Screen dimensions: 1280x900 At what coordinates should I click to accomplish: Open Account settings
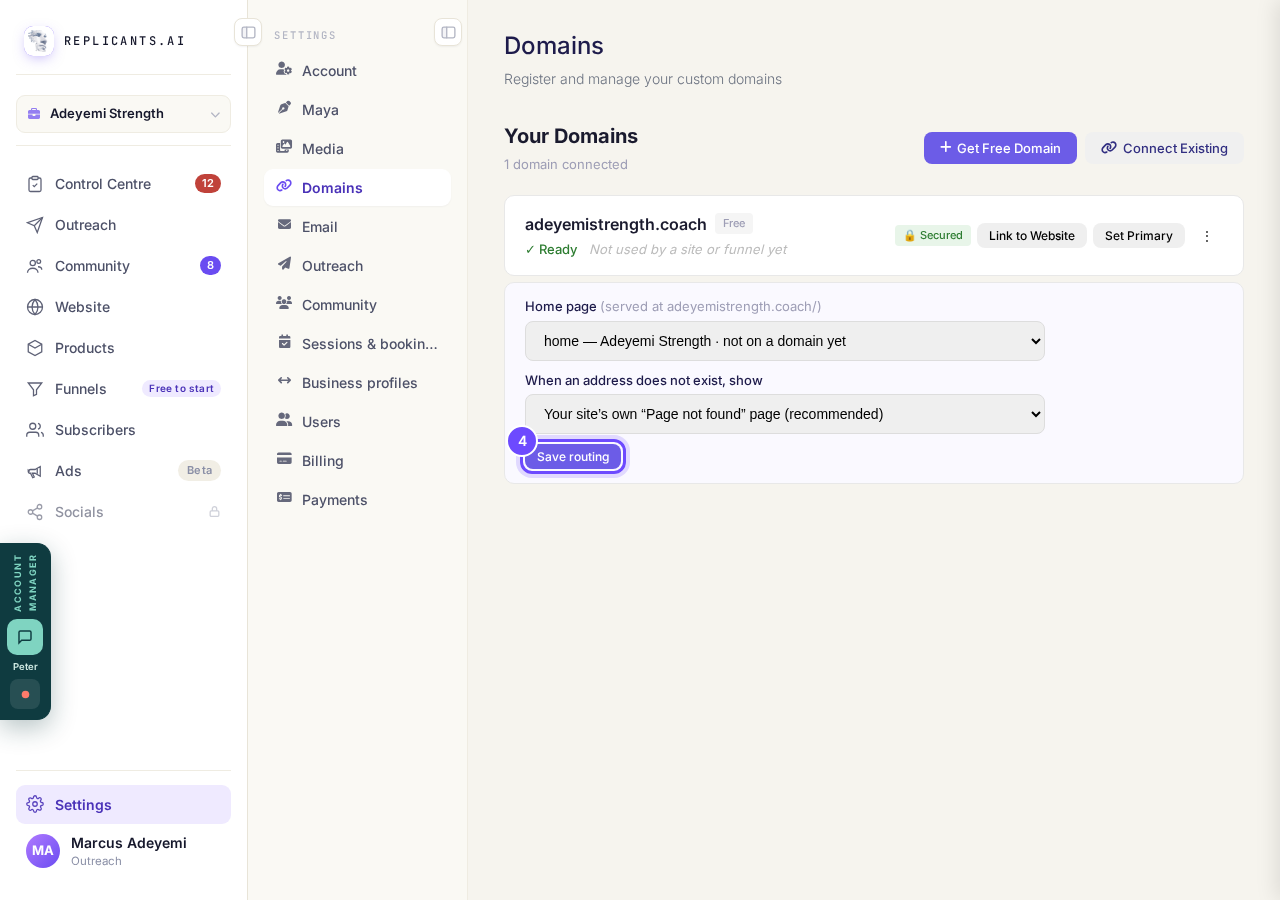pyautogui.click(x=357, y=70)
